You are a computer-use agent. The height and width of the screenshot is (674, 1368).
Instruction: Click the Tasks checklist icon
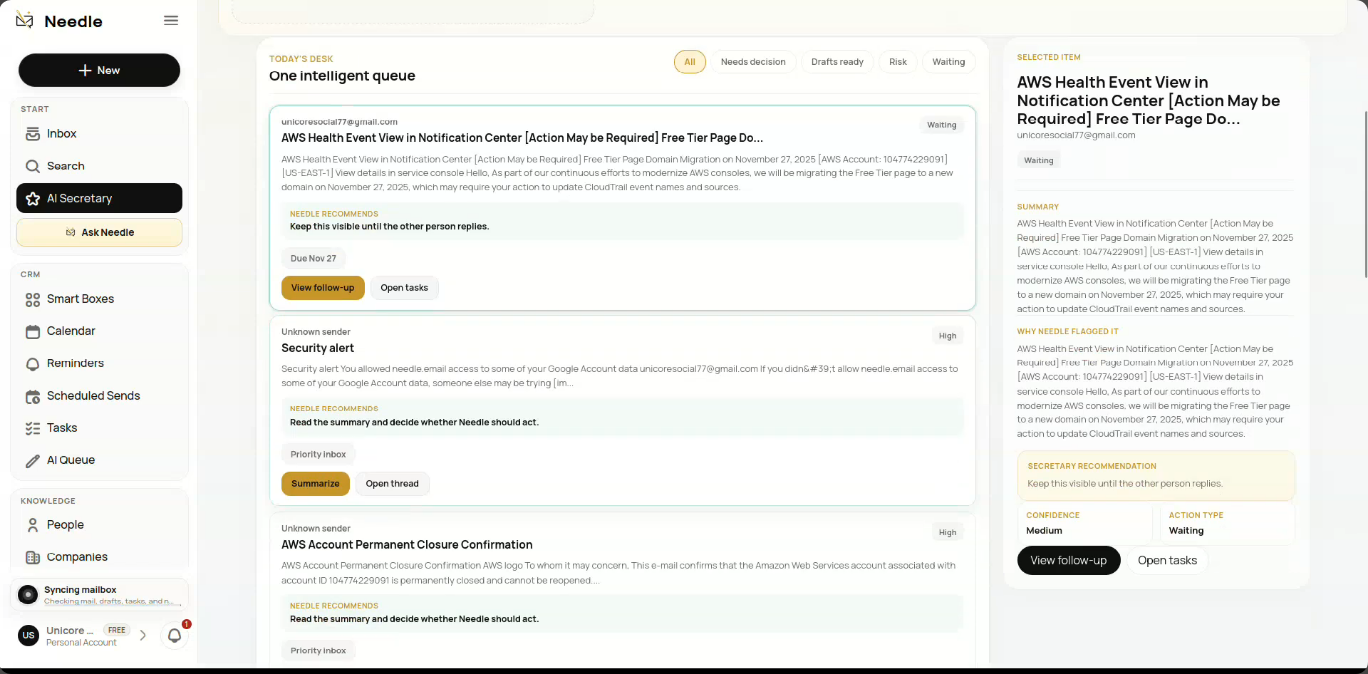pos(33,428)
